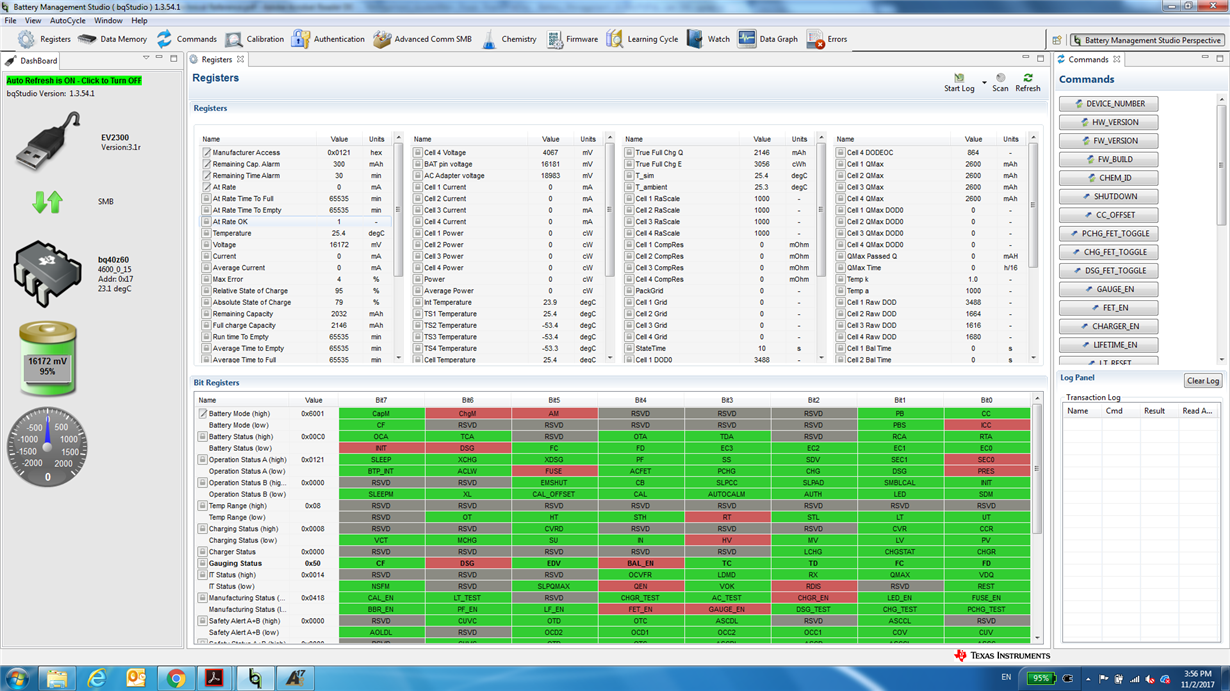This screenshot has width=1230, height=691.
Task: Toggle the At Rate Time To Full checkbox
Action: coord(206,199)
